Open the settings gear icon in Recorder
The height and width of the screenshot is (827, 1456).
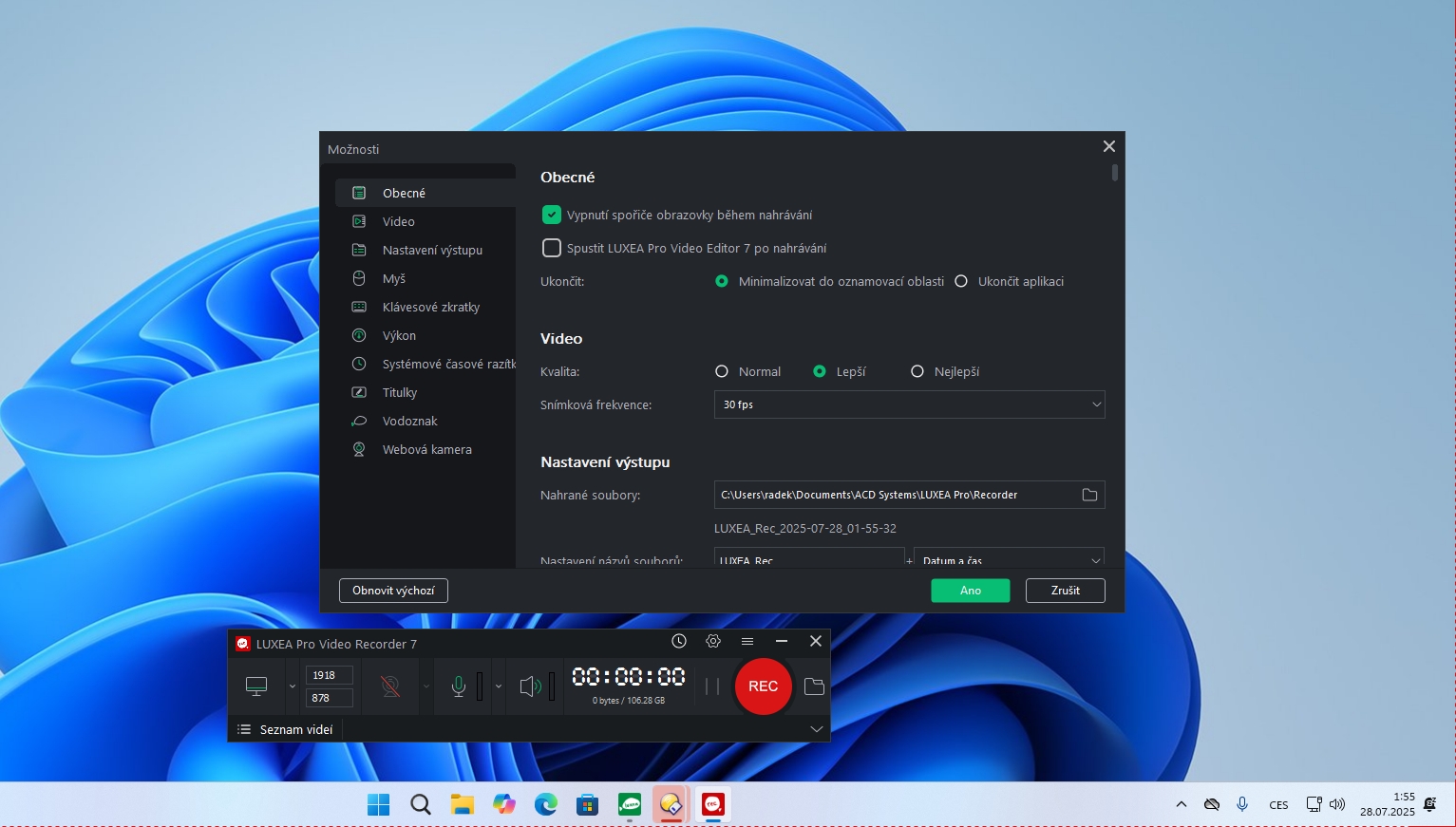[713, 642]
